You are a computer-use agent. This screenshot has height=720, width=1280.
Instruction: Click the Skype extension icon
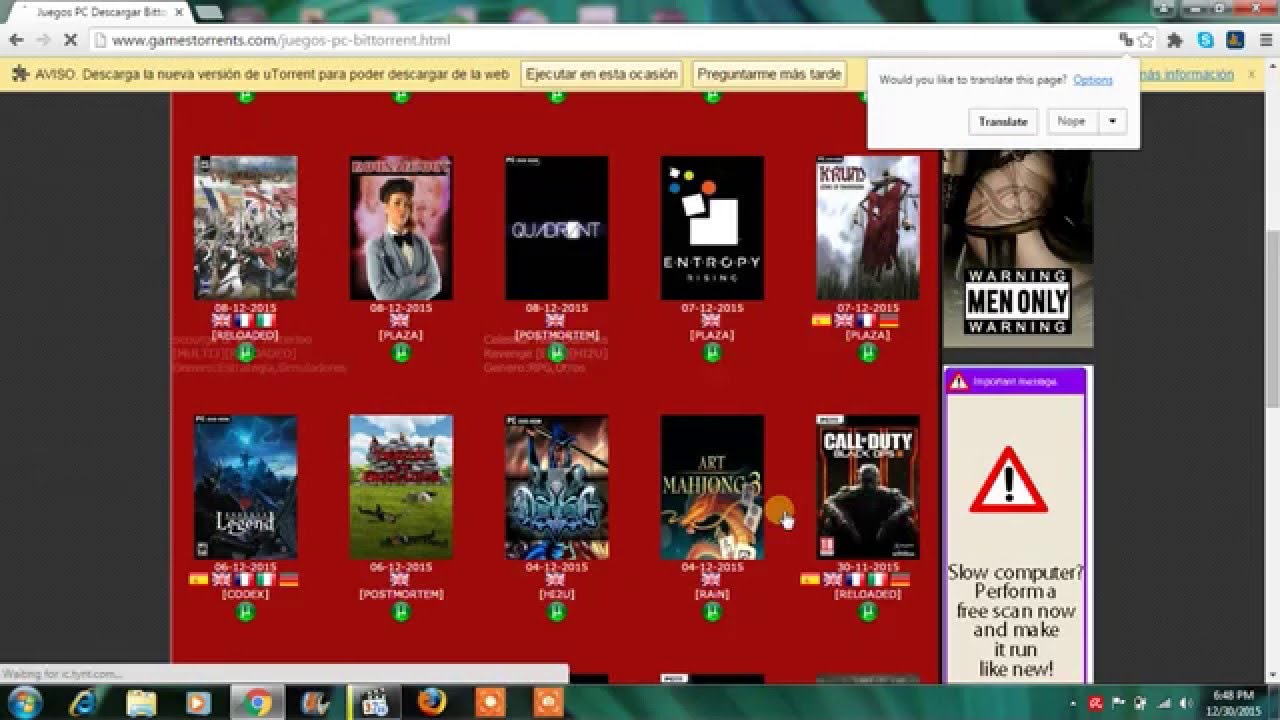(1205, 40)
